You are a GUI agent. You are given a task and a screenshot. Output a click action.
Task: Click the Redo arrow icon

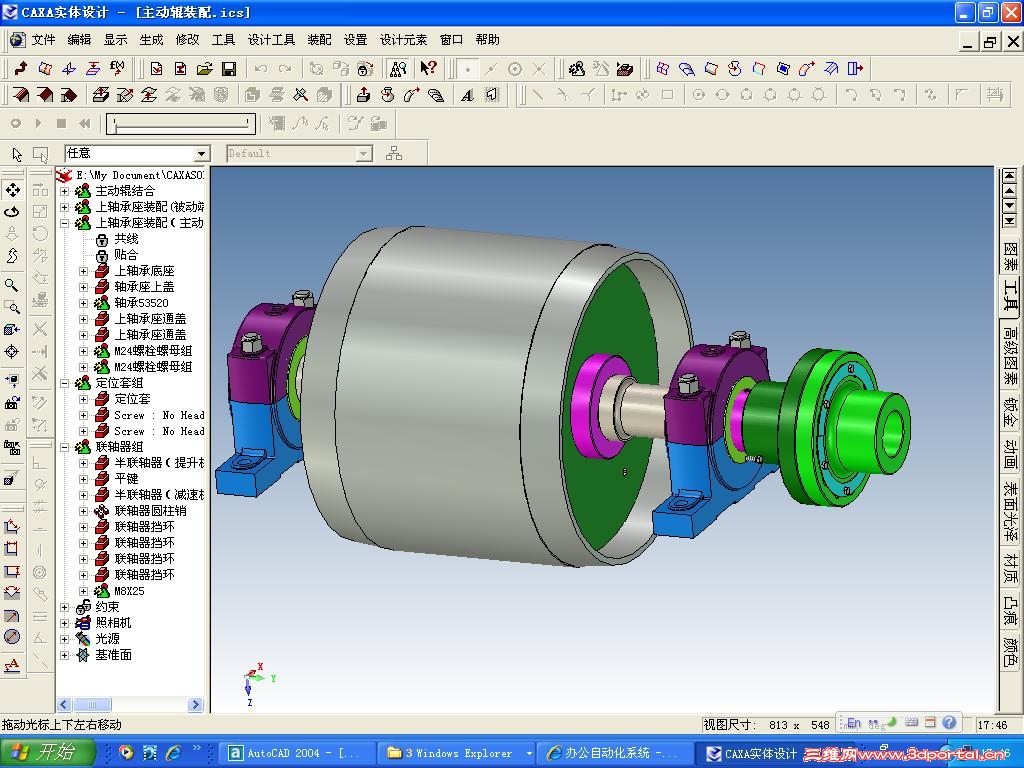285,69
